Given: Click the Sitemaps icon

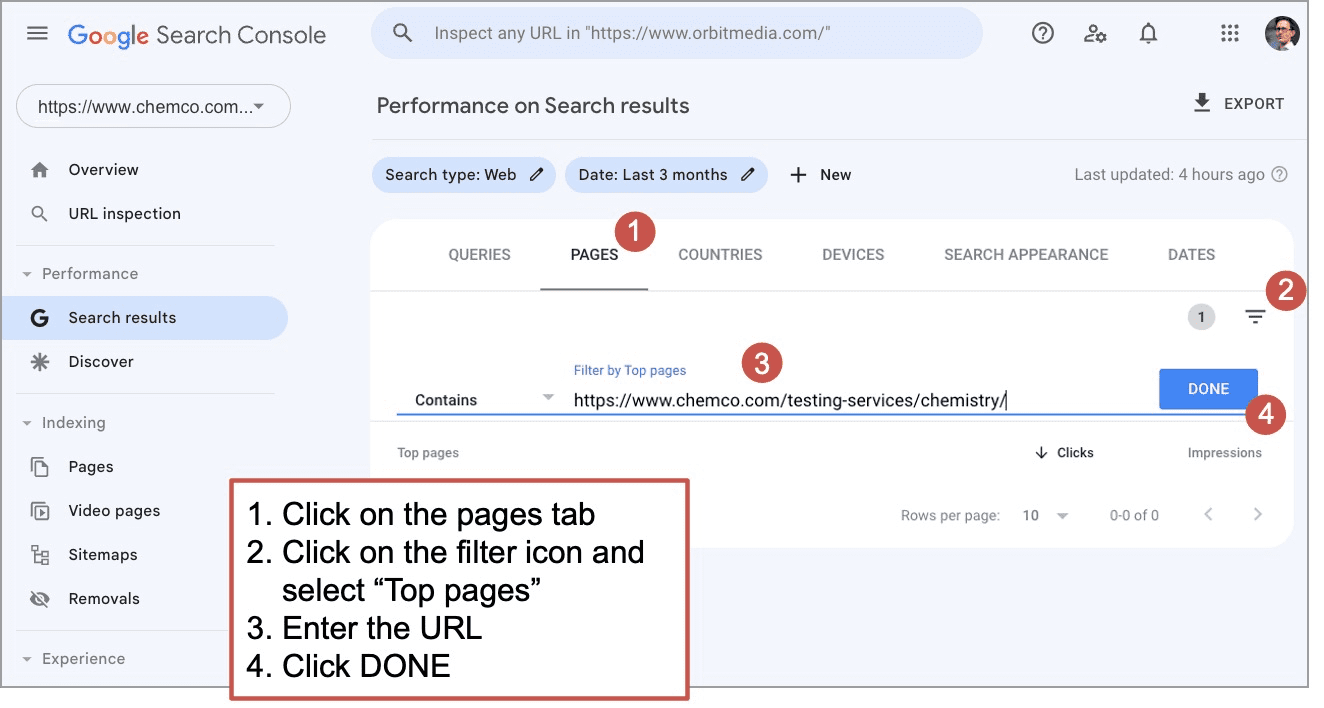Looking at the screenshot, I should click(x=40, y=555).
